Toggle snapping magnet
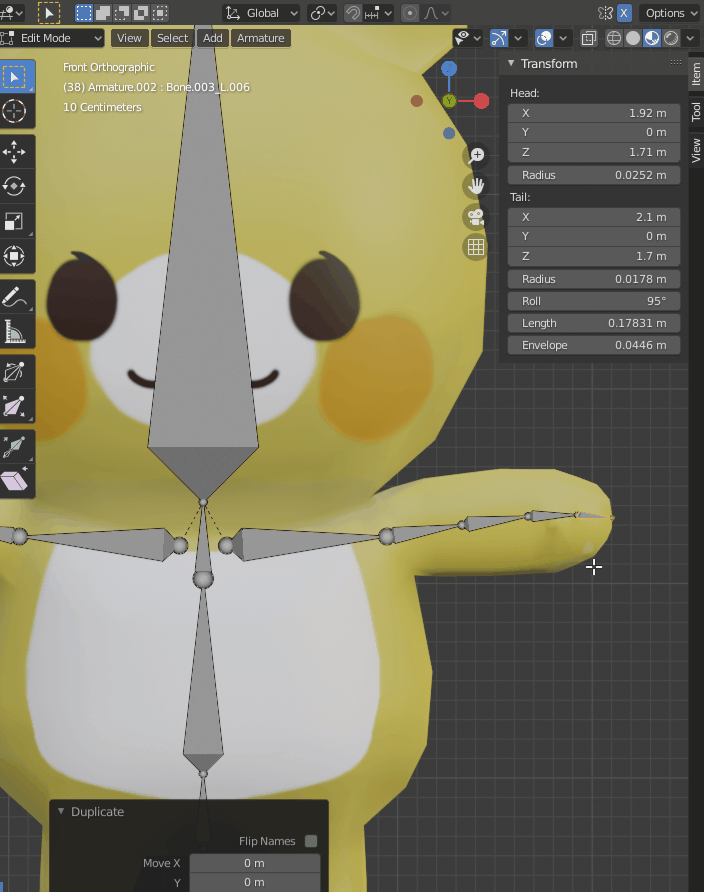Screen dimensions: 704x892 tap(353, 13)
